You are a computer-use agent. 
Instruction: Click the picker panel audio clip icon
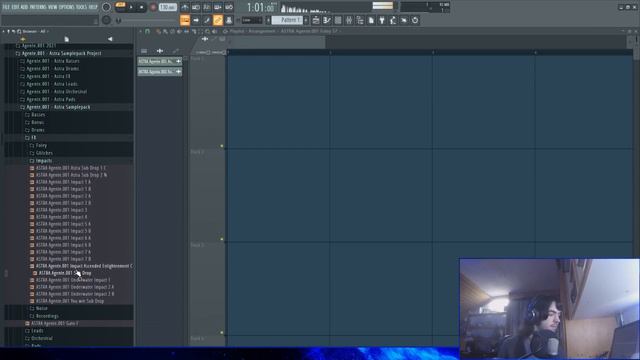160,51
